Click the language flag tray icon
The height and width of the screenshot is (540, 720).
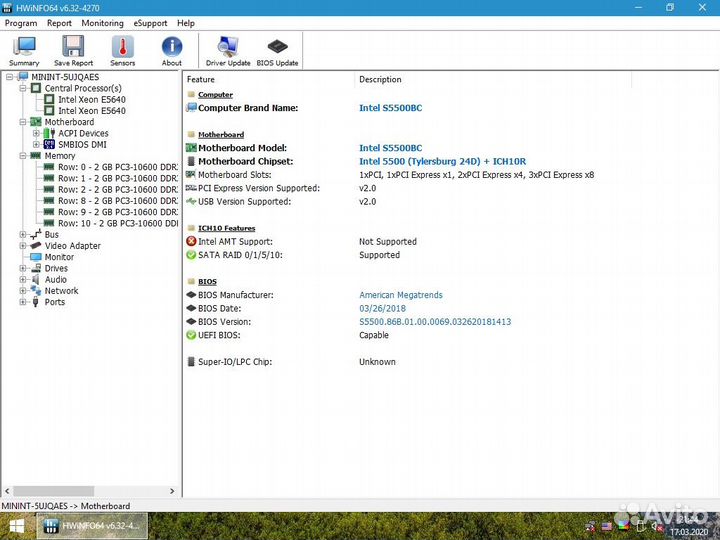[607, 526]
